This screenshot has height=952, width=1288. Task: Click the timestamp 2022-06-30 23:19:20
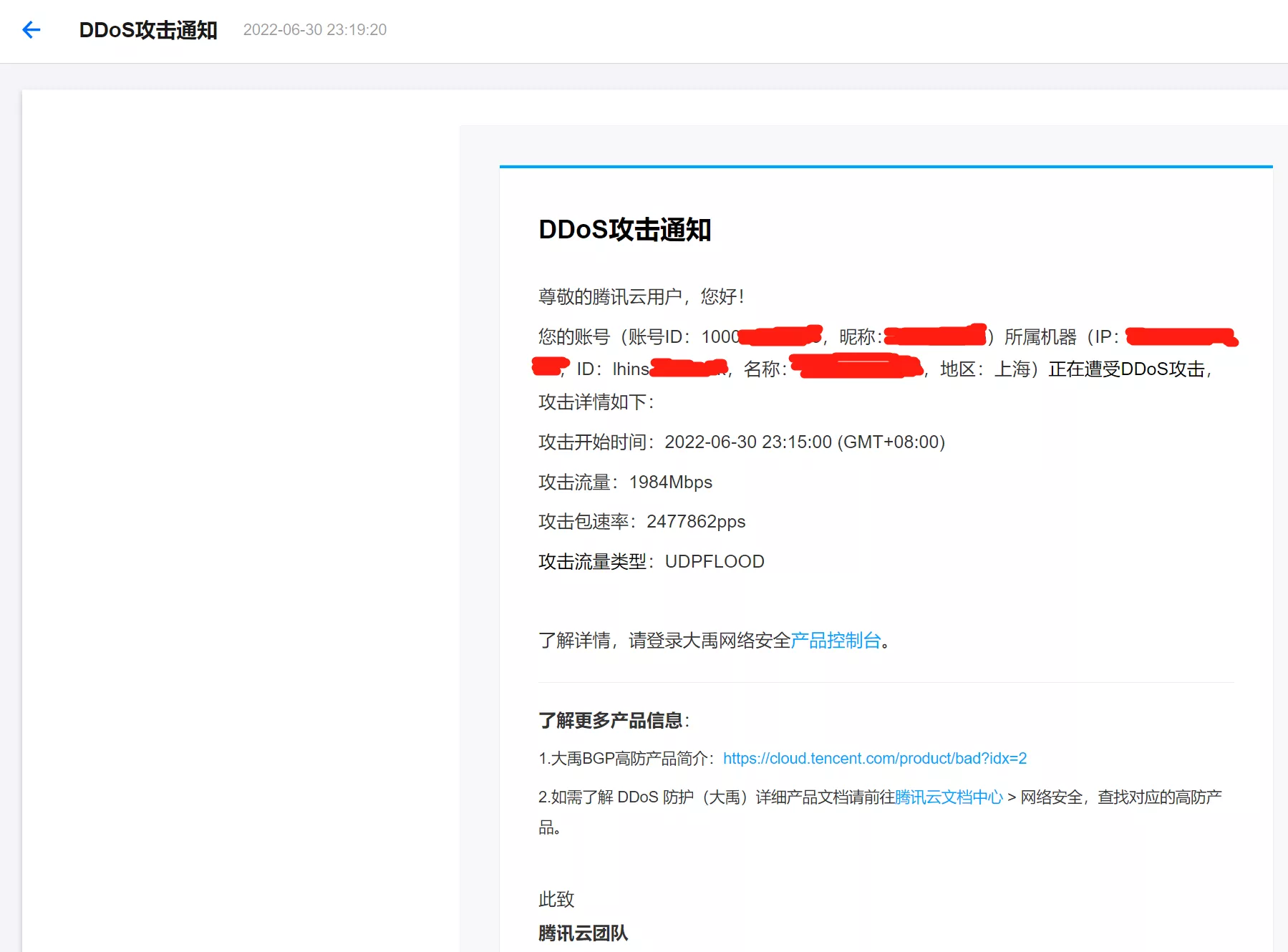315,30
